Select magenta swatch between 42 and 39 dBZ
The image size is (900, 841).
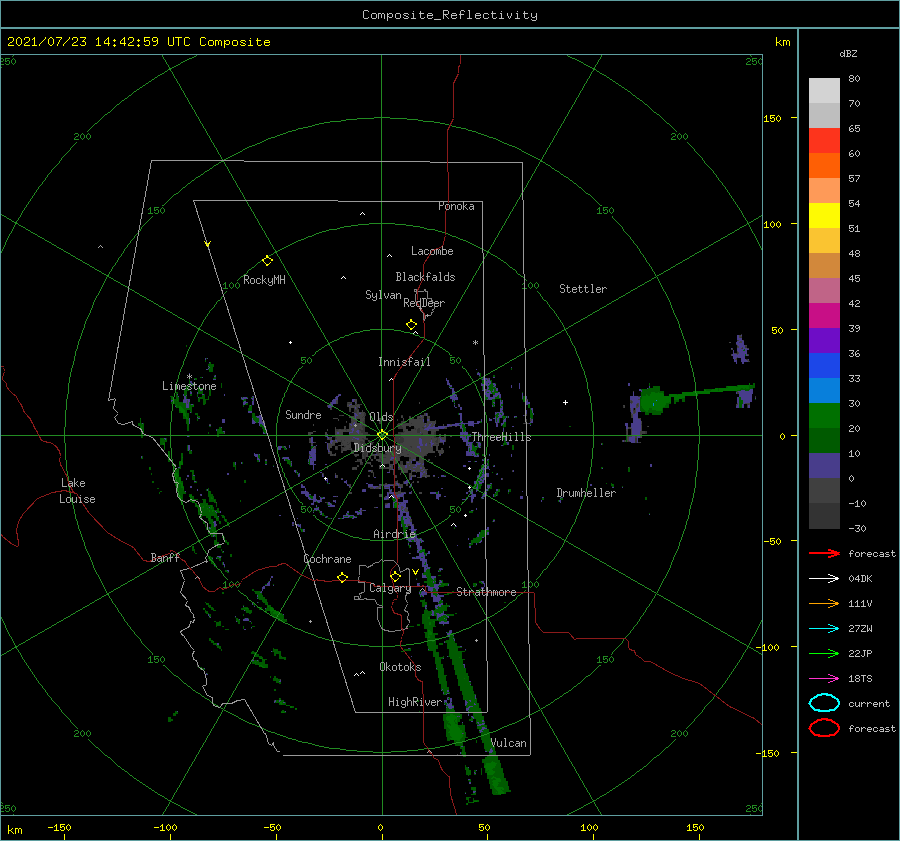tap(824, 315)
